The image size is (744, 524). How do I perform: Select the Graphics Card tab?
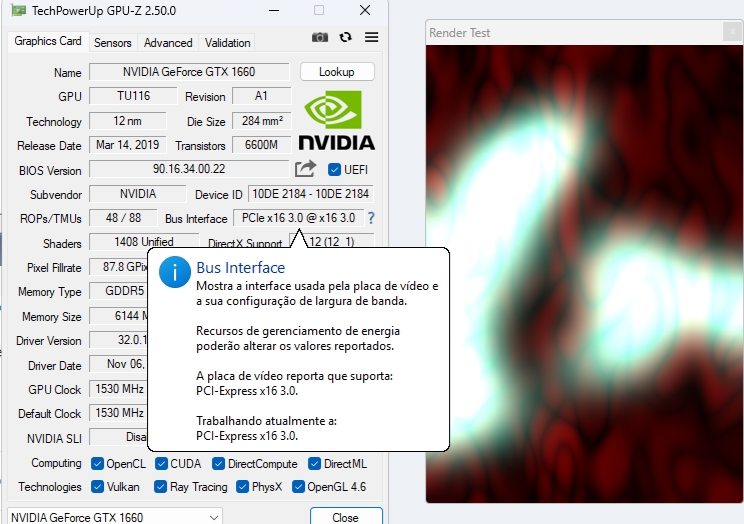point(48,41)
